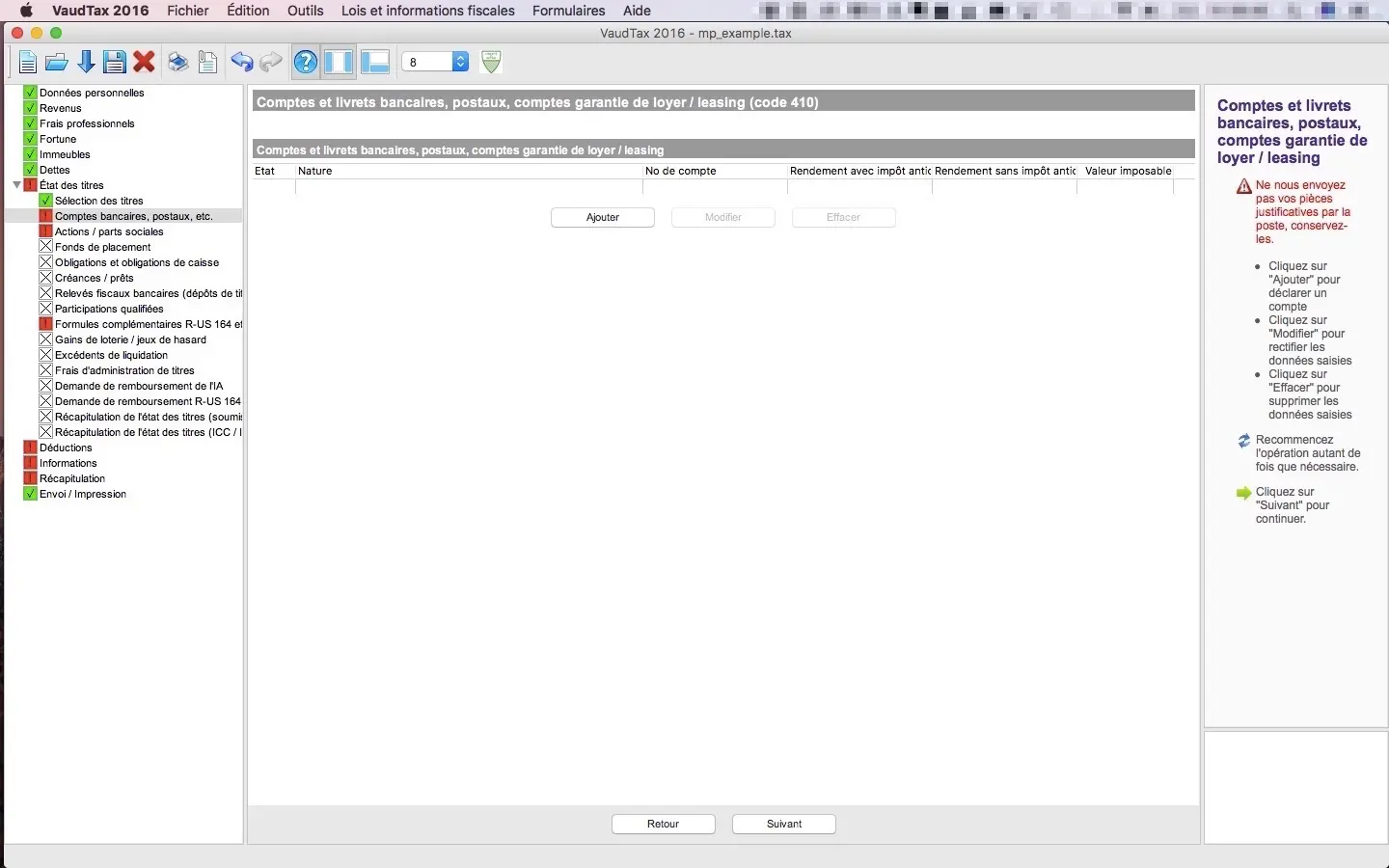Select Créances / prêts tree item

click(x=95, y=278)
